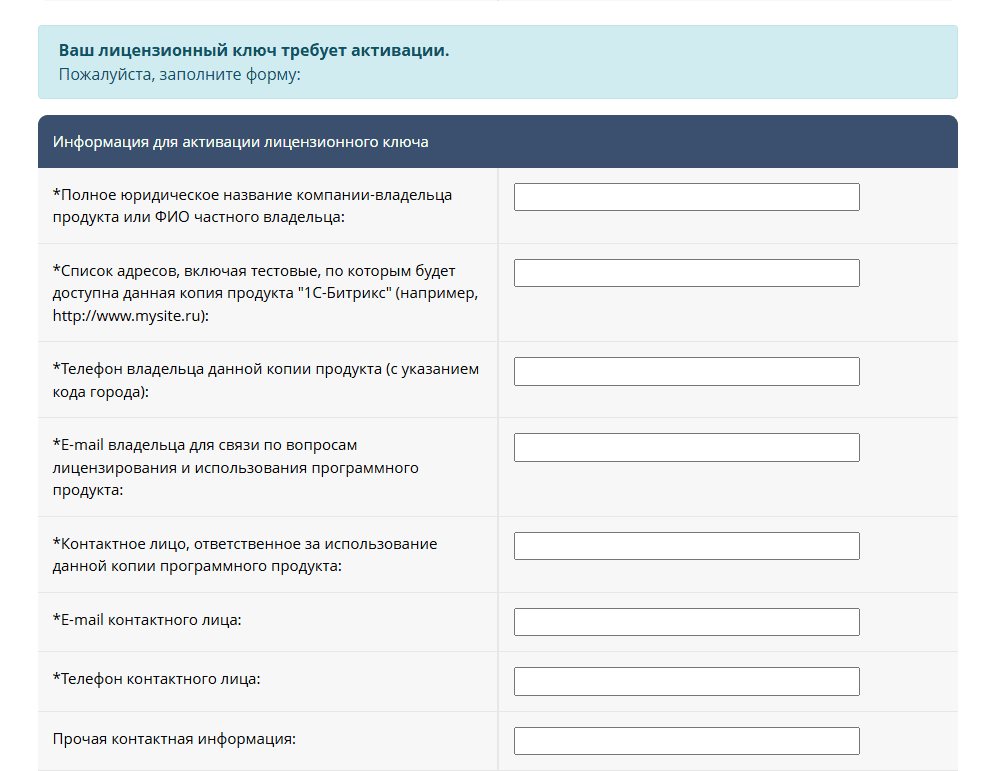Click the example http://www.mysite.ru text
984x771 pixels.
click(x=130, y=315)
